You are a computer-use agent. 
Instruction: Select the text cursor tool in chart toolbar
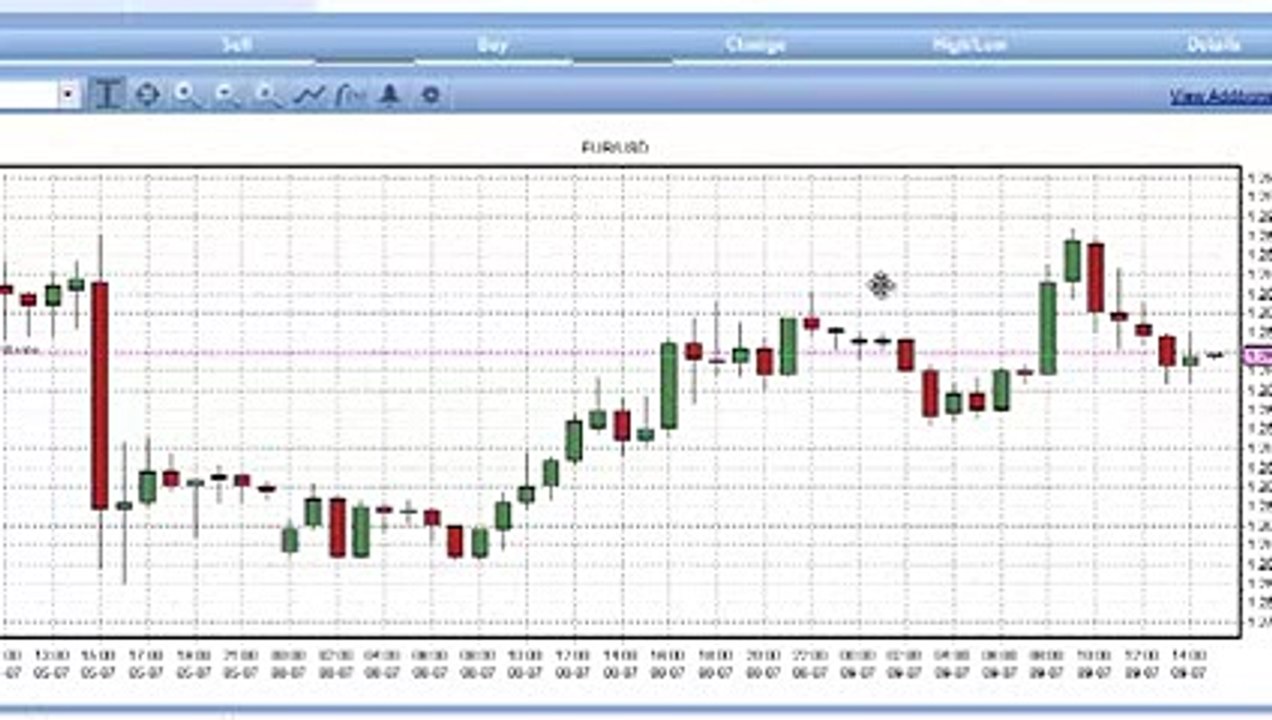(107, 95)
